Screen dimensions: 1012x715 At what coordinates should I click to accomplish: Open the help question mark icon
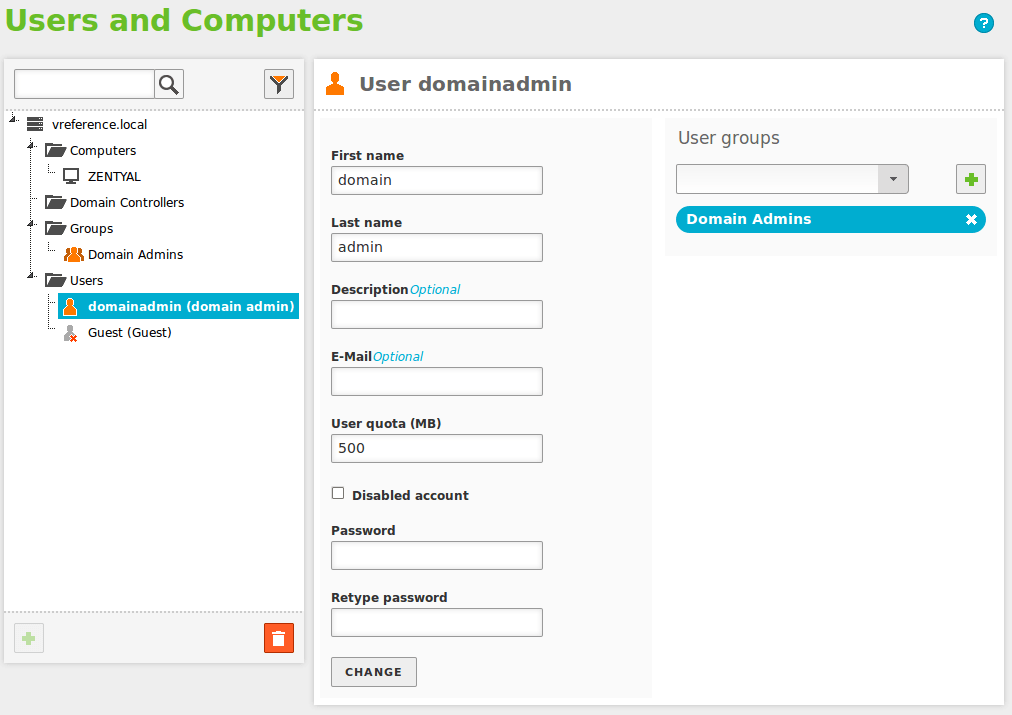(984, 23)
